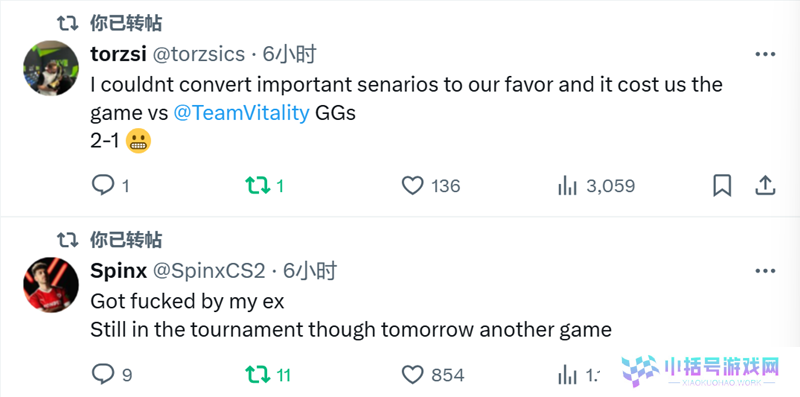
Task: Open more options on Spinx's post
Action: (765, 271)
